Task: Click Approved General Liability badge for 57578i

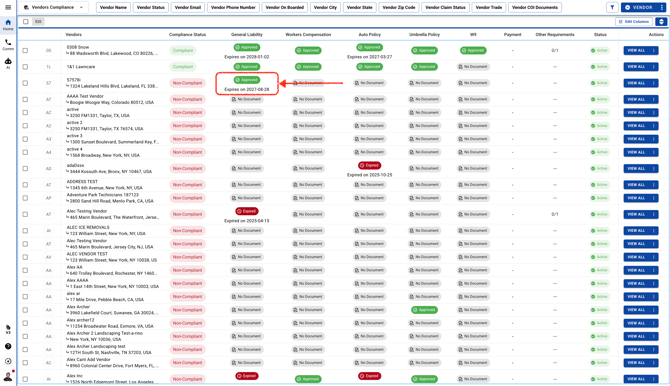Action: pyautogui.click(x=247, y=80)
